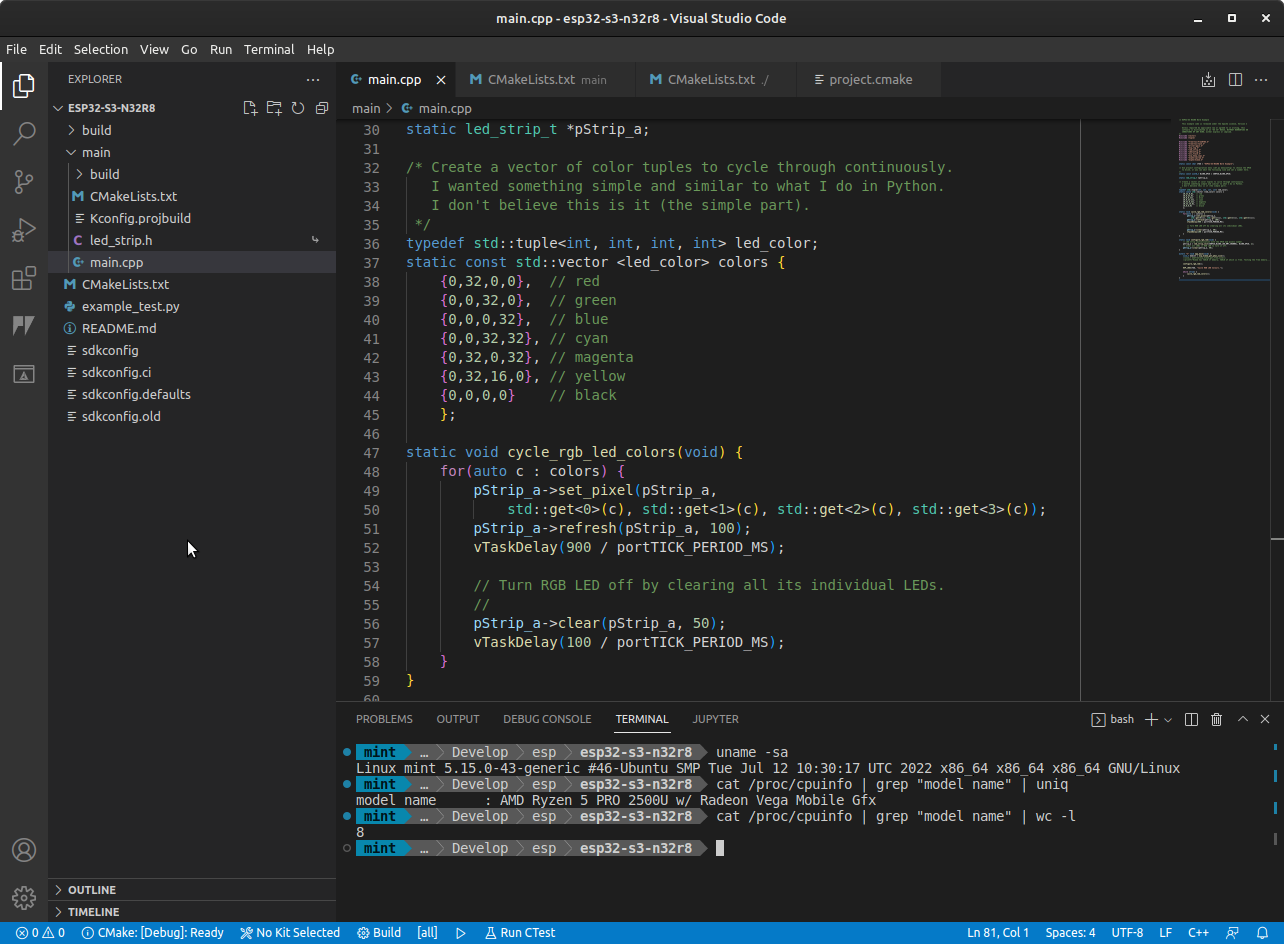1284x944 pixels.
Task: Click CMake: [Debug]: Ready status item
Action: point(152,932)
